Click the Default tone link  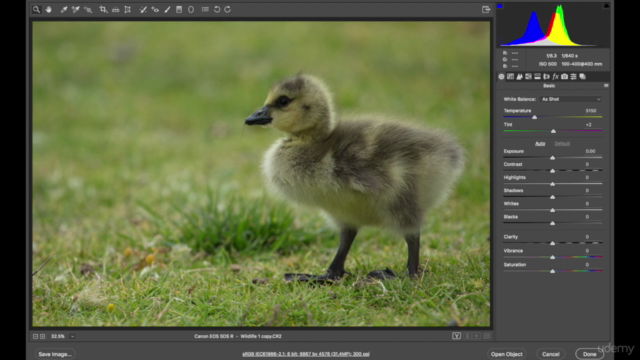(x=562, y=144)
